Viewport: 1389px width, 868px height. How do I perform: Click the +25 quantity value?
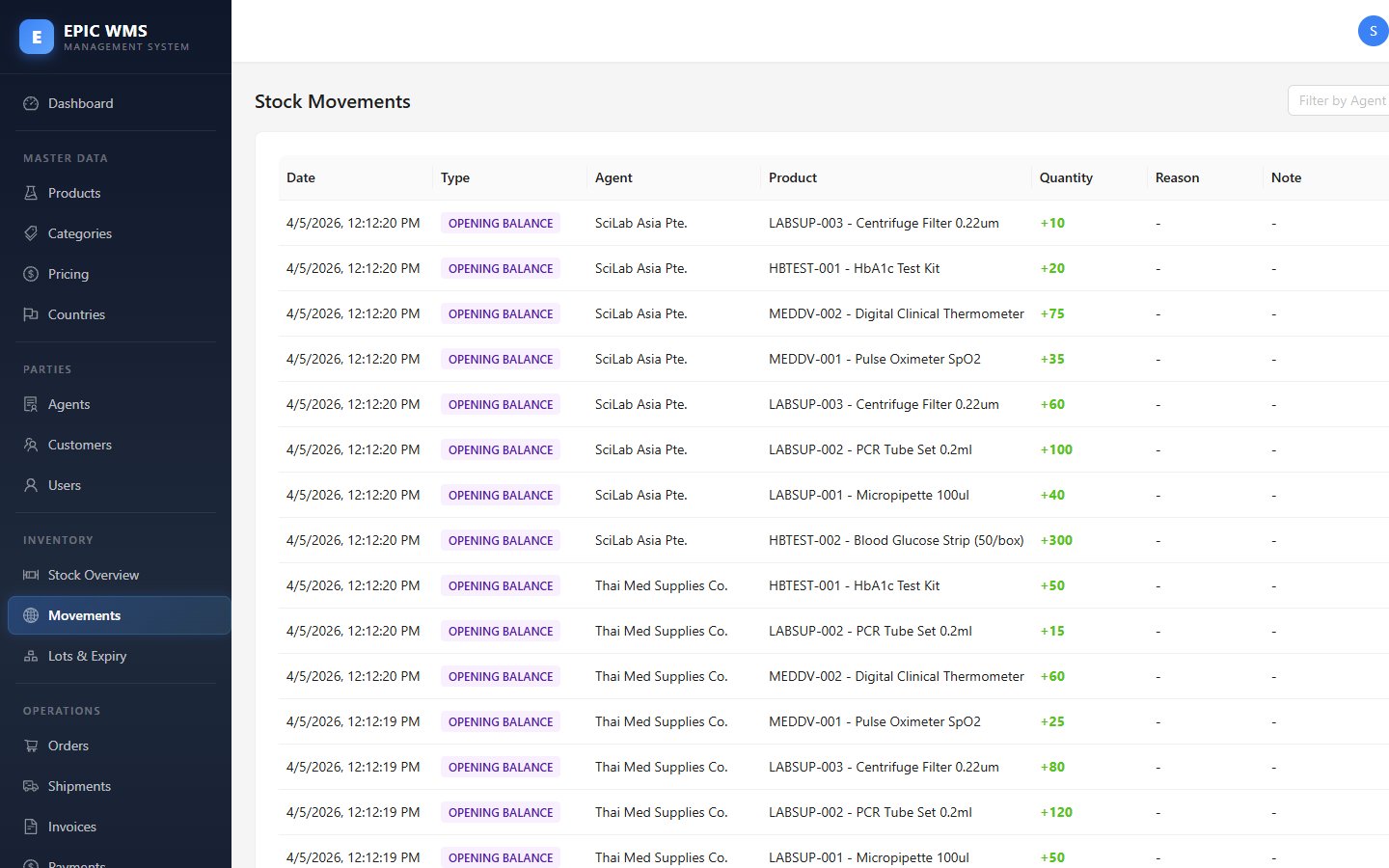[1052, 721]
